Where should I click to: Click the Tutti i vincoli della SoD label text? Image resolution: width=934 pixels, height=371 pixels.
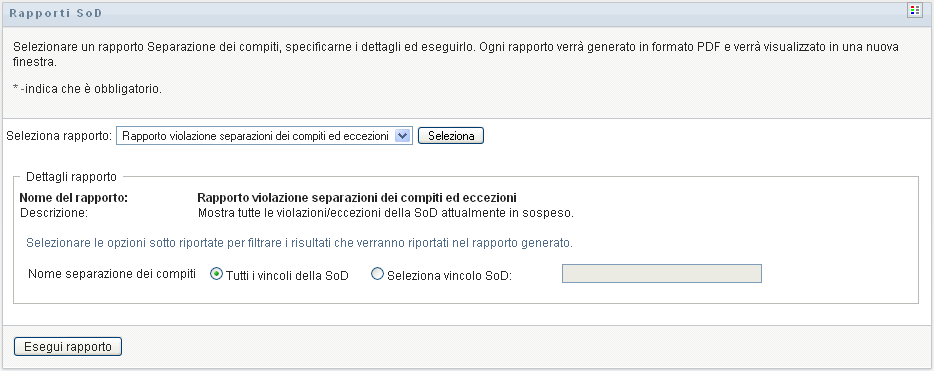tap(287, 276)
